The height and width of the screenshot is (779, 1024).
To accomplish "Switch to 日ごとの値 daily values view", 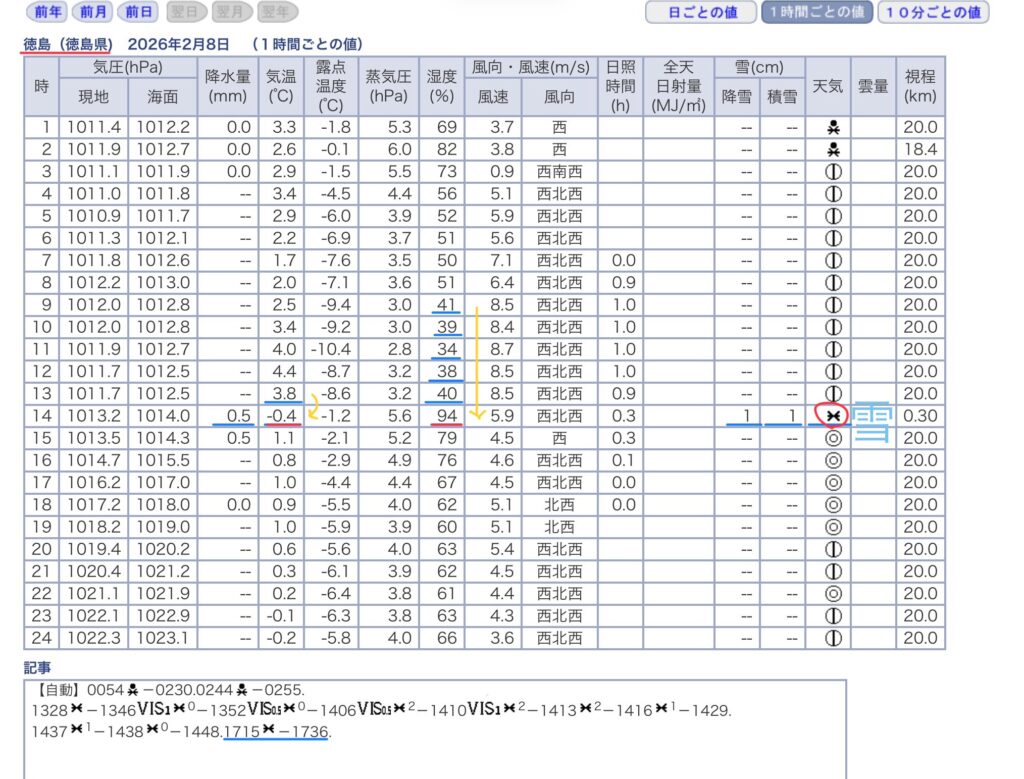I will tap(702, 12).
